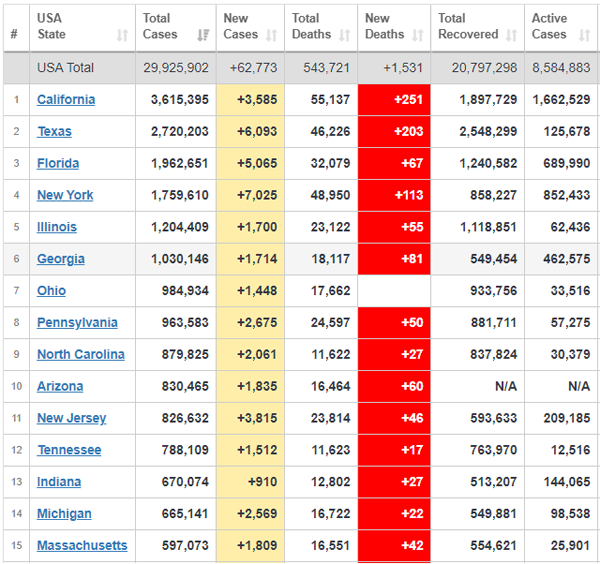Open New York state page
The width and height of the screenshot is (600, 564).
point(65,195)
